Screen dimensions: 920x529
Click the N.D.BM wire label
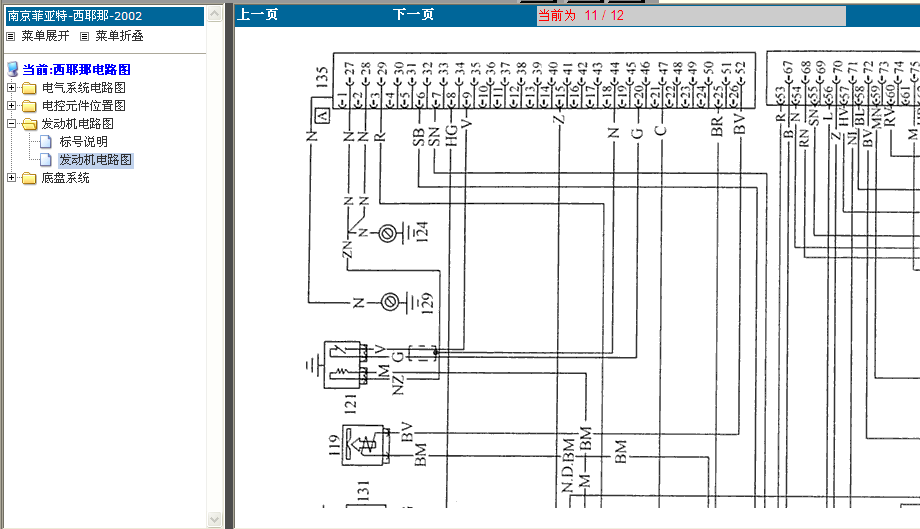tap(567, 465)
